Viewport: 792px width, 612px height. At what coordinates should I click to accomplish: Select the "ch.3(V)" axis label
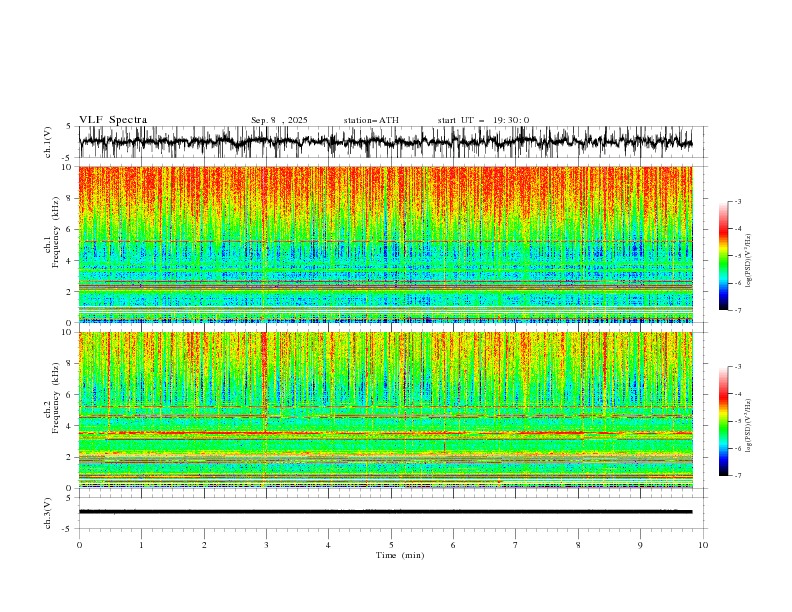[48, 513]
